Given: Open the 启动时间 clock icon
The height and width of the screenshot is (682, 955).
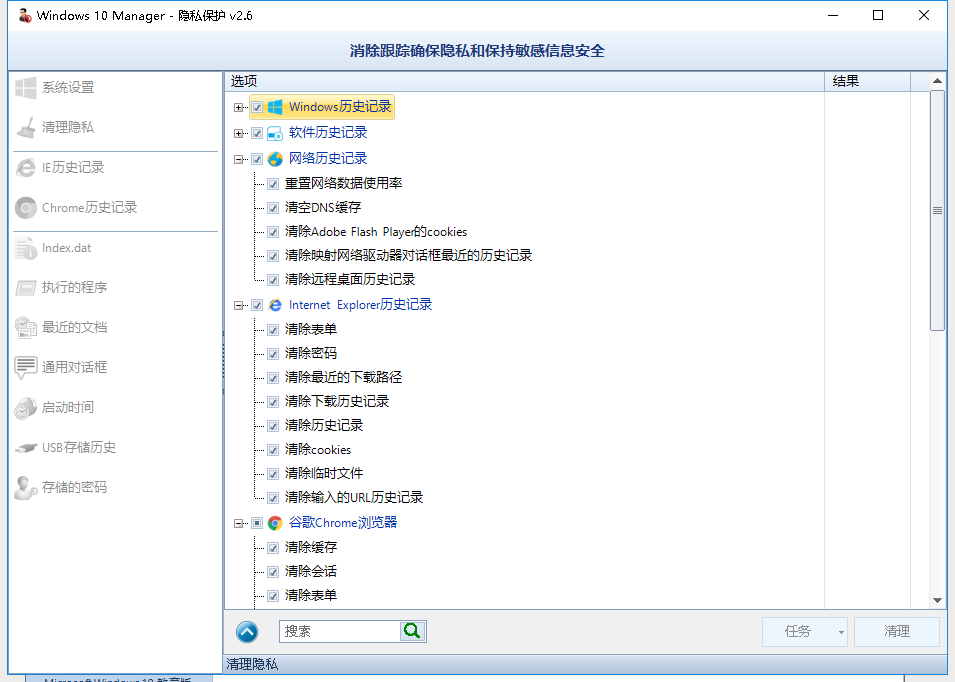Looking at the screenshot, I should [26, 408].
